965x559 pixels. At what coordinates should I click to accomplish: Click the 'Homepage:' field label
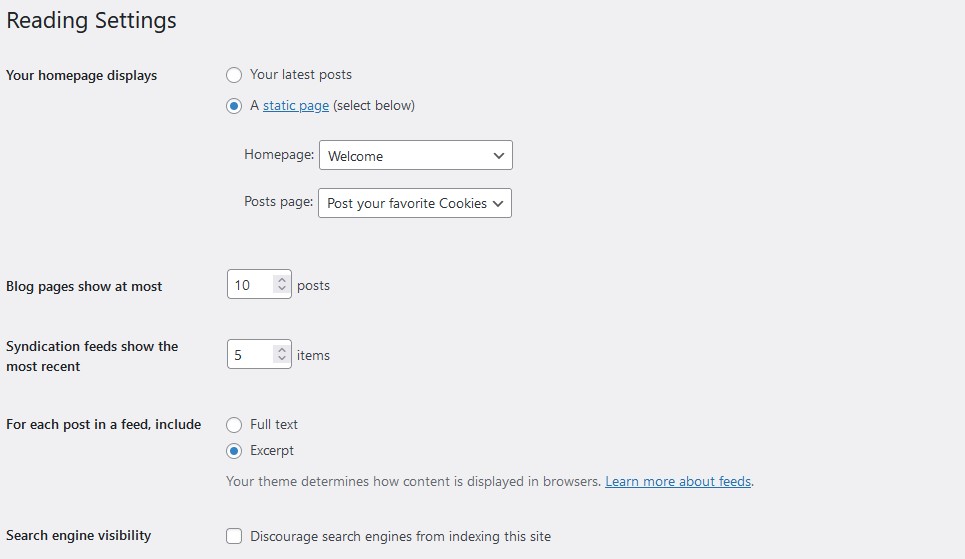pos(279,155)
